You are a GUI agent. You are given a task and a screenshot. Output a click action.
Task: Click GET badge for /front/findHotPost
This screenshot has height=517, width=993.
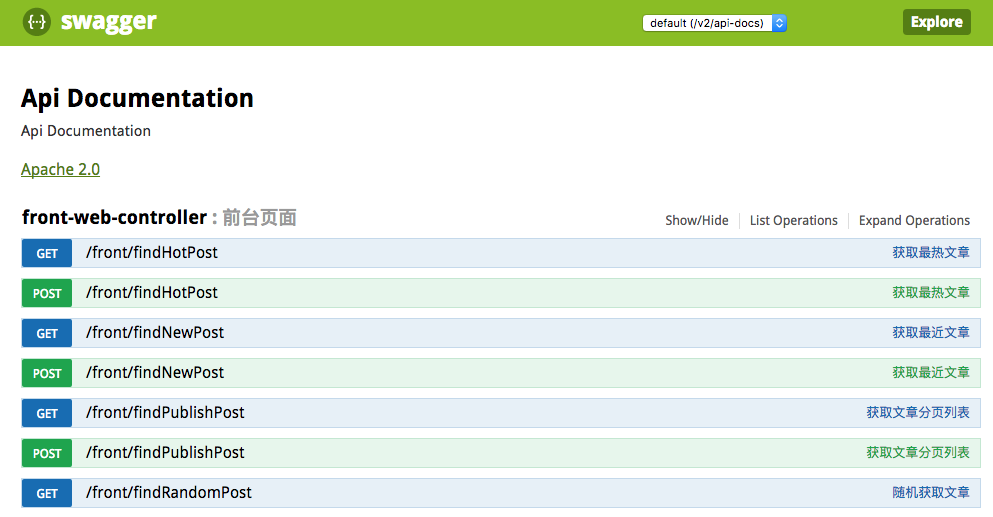click(x=47, y=253)
